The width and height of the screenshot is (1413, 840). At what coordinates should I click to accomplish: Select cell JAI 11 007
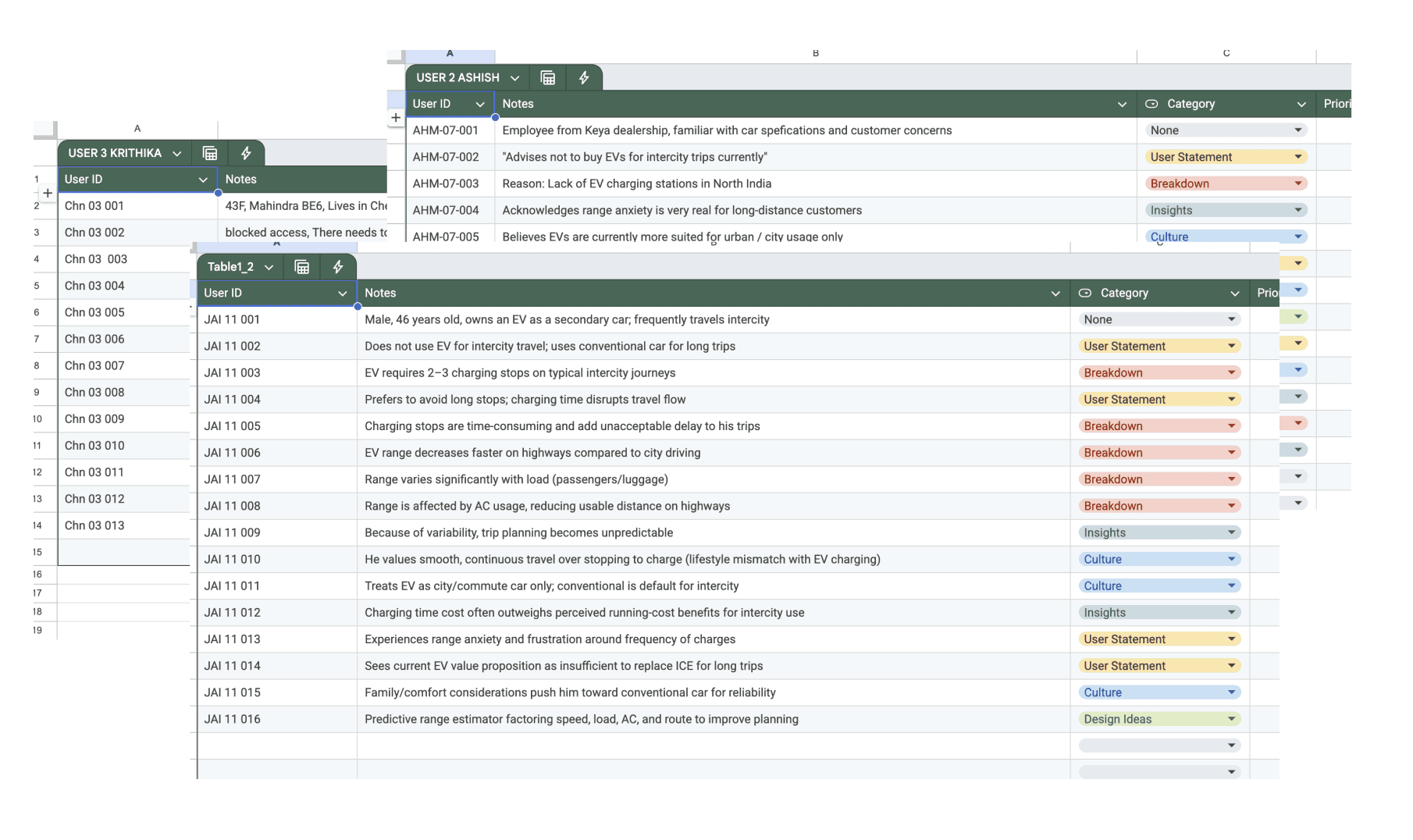click(277, 479)
